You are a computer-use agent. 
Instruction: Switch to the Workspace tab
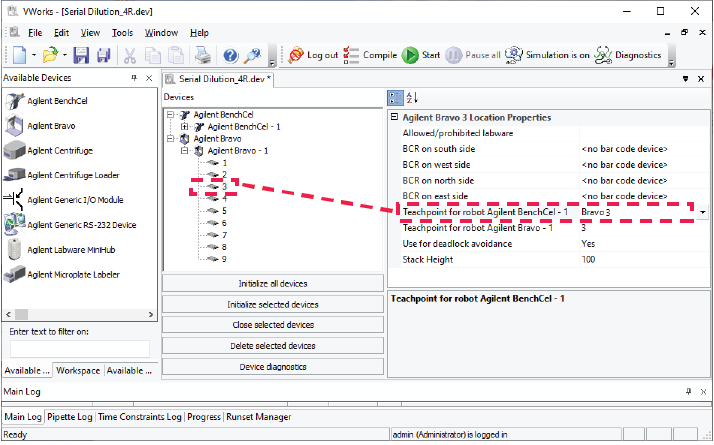(x=78, y=371)
